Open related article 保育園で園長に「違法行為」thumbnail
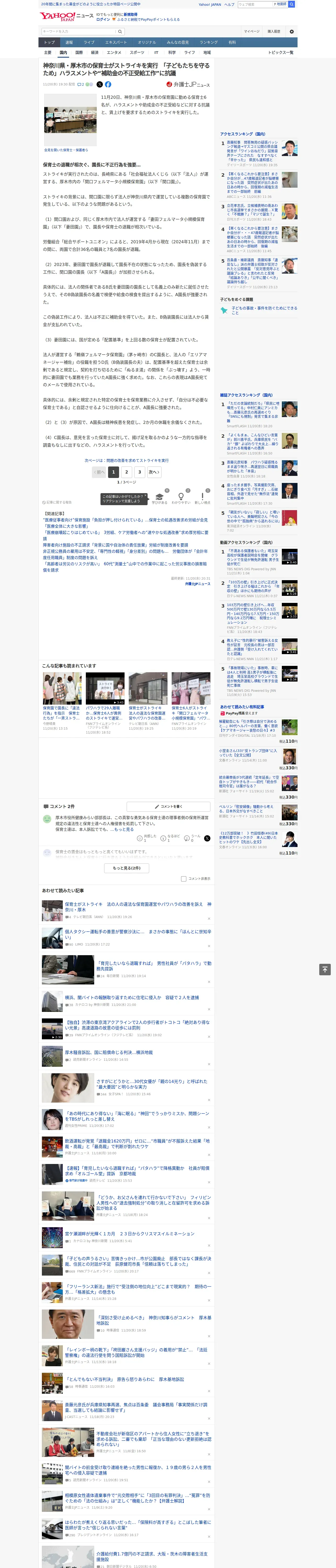336x1568 pixels. [62, 688]
